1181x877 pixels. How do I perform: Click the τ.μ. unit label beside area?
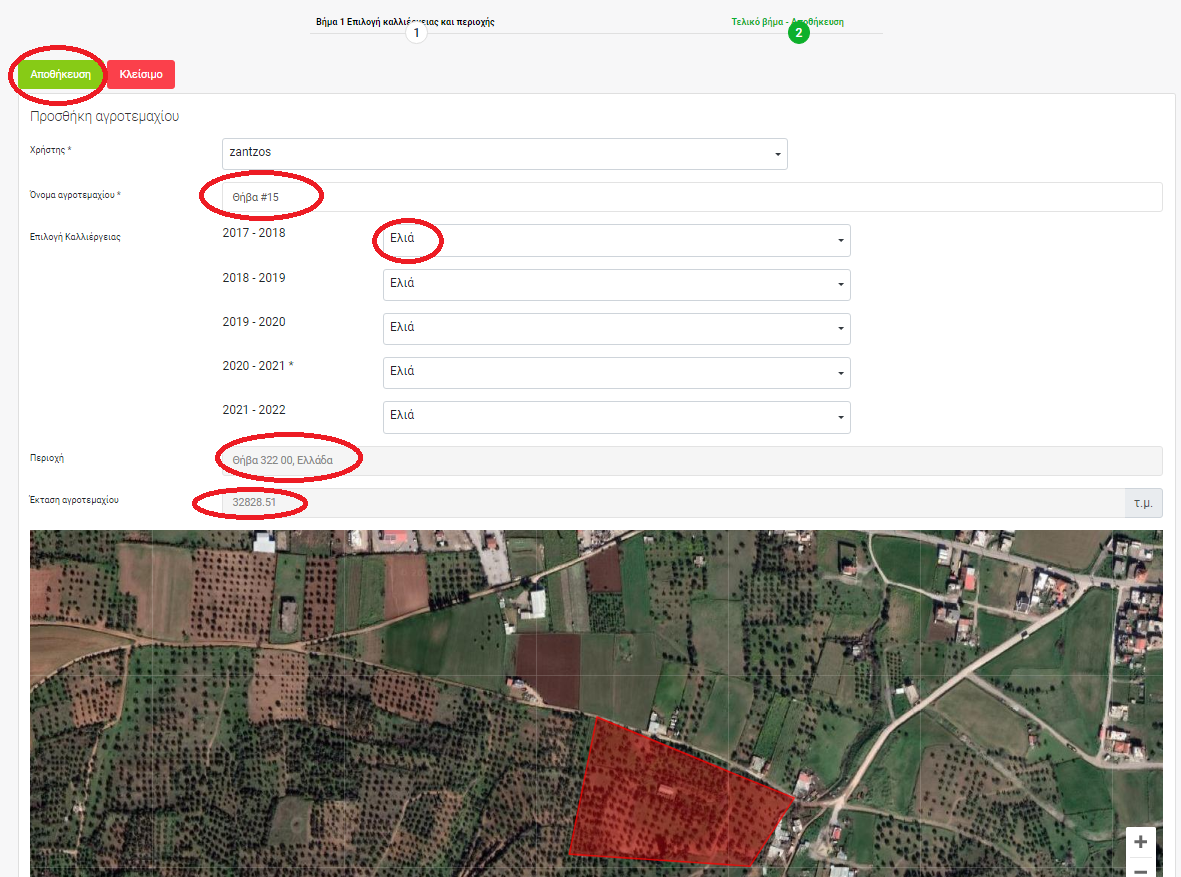[1143, 503]
